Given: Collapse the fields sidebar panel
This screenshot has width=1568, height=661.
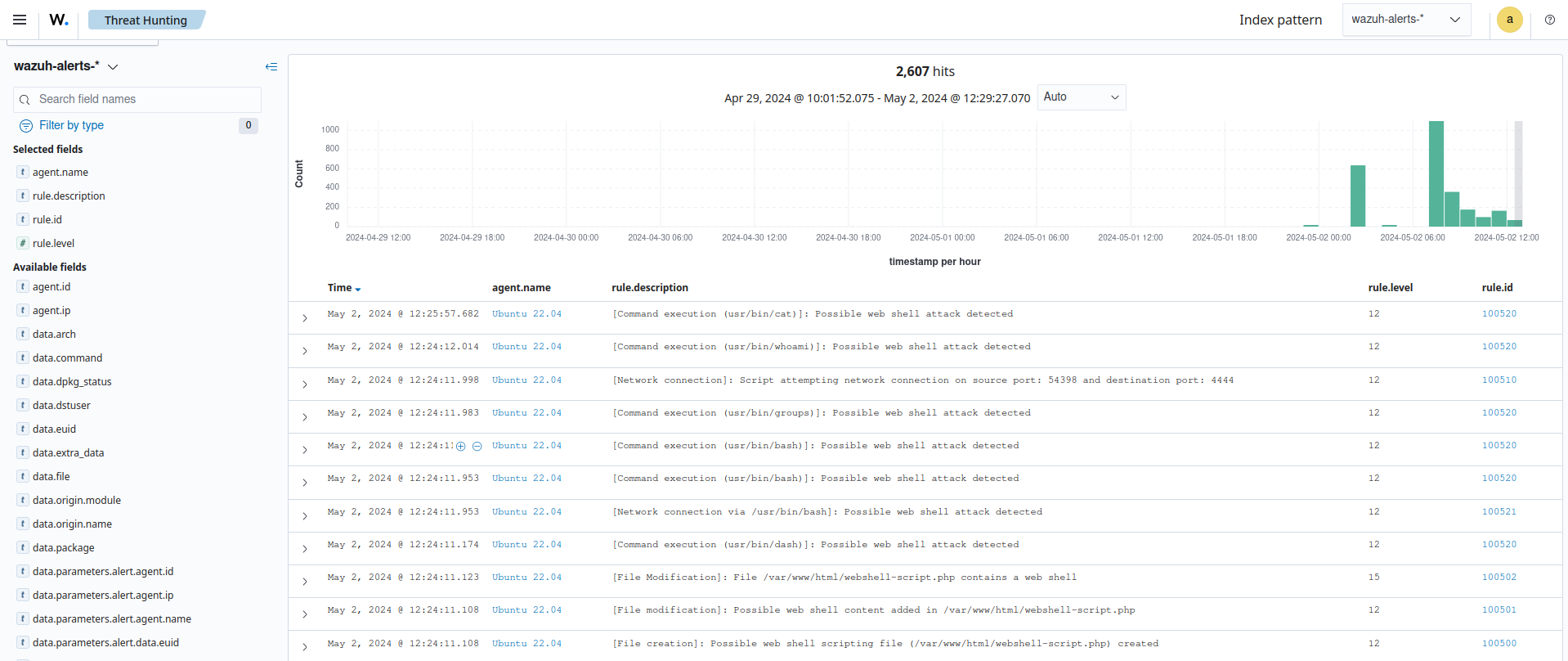Looking at the screenshot, I should (x=271, y=66).
